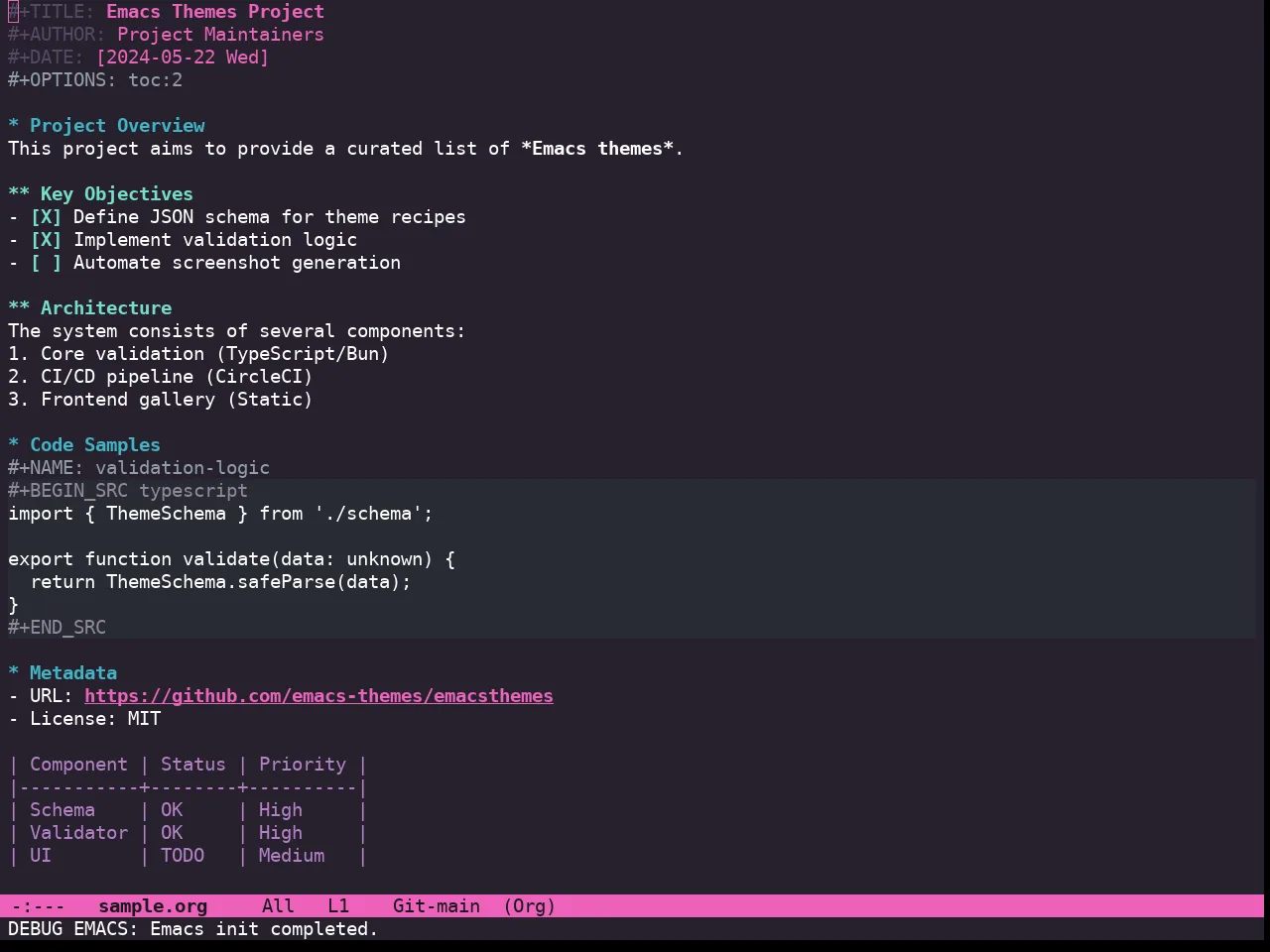The image size is (1270, 952).
Task: Place cursor on title 'Emacs Themes Project'
Action: tap(215, 12)
